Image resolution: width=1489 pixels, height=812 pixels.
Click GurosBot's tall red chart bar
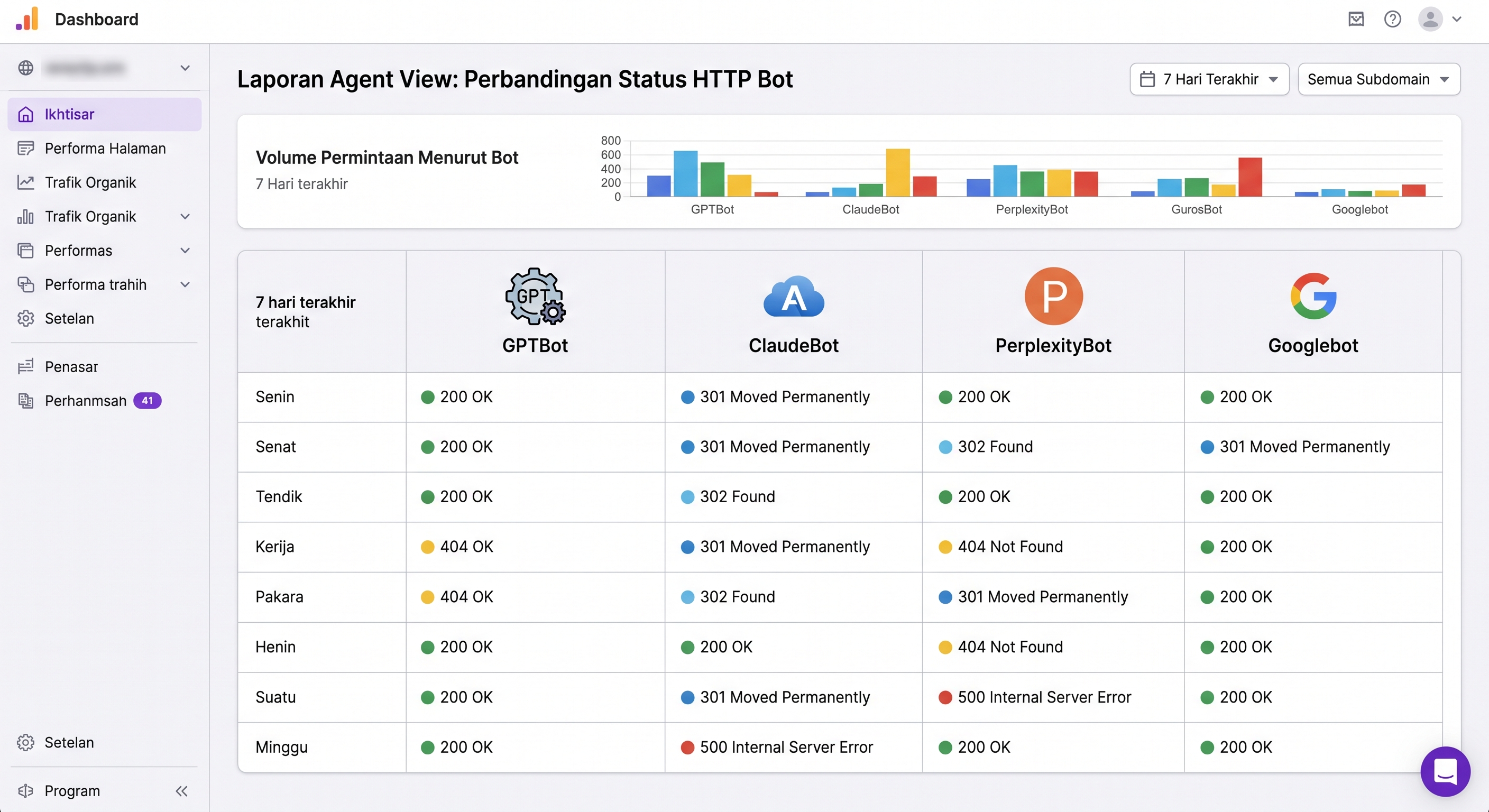point(1249,177)
